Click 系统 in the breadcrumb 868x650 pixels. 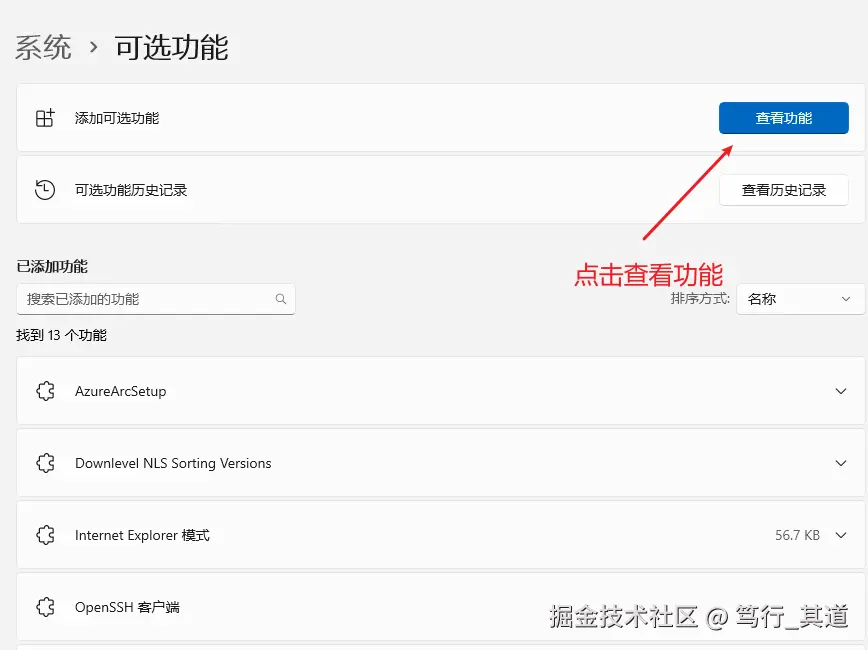(43, 47)
